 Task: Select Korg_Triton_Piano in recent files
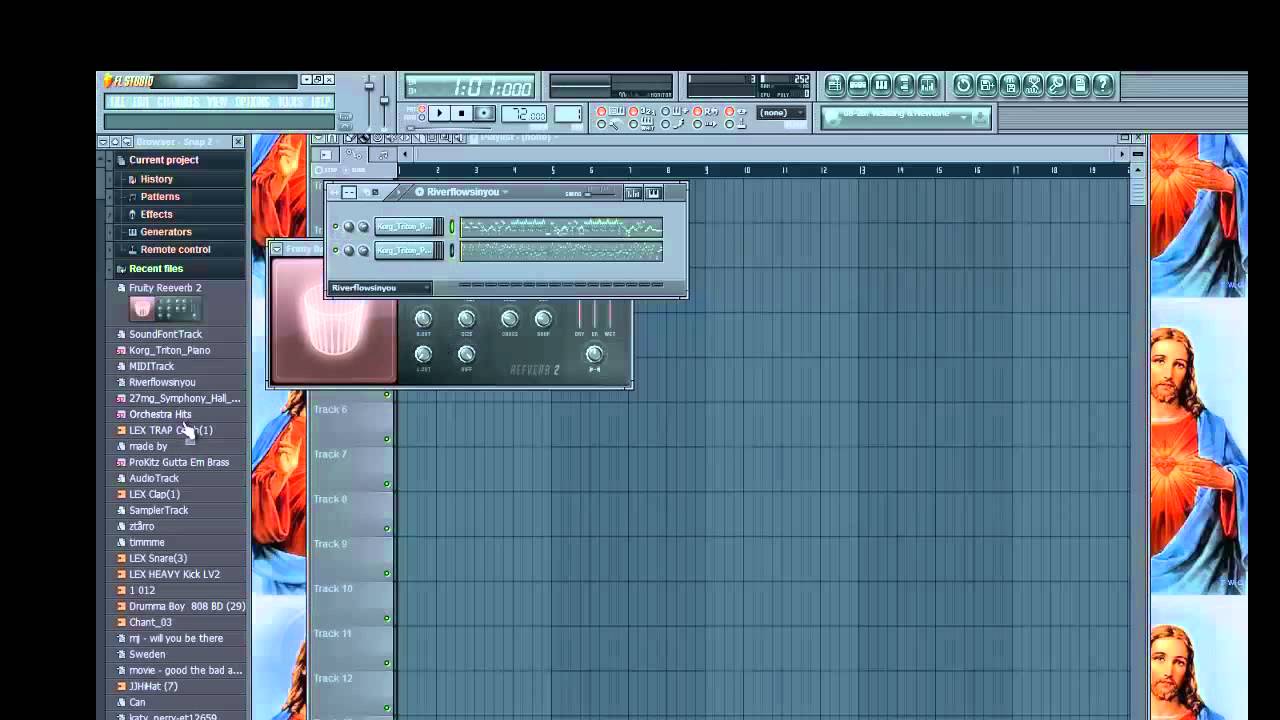(x=169, y=350)
